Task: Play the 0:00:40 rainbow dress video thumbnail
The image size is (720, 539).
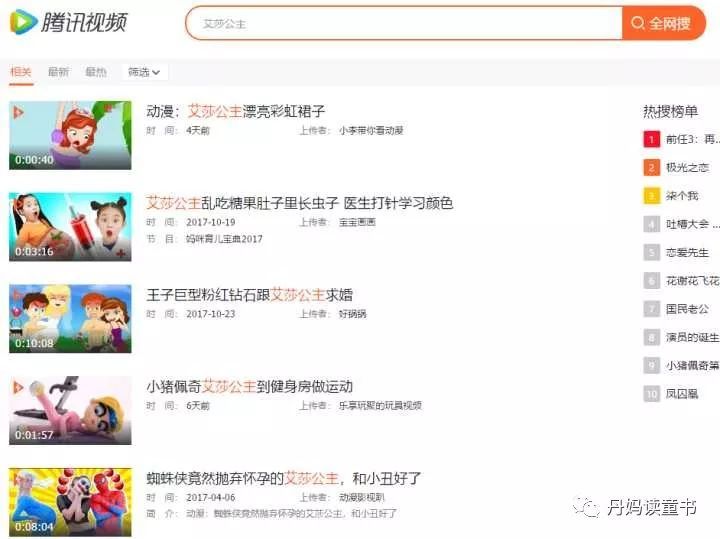Action: pos(70,135)
